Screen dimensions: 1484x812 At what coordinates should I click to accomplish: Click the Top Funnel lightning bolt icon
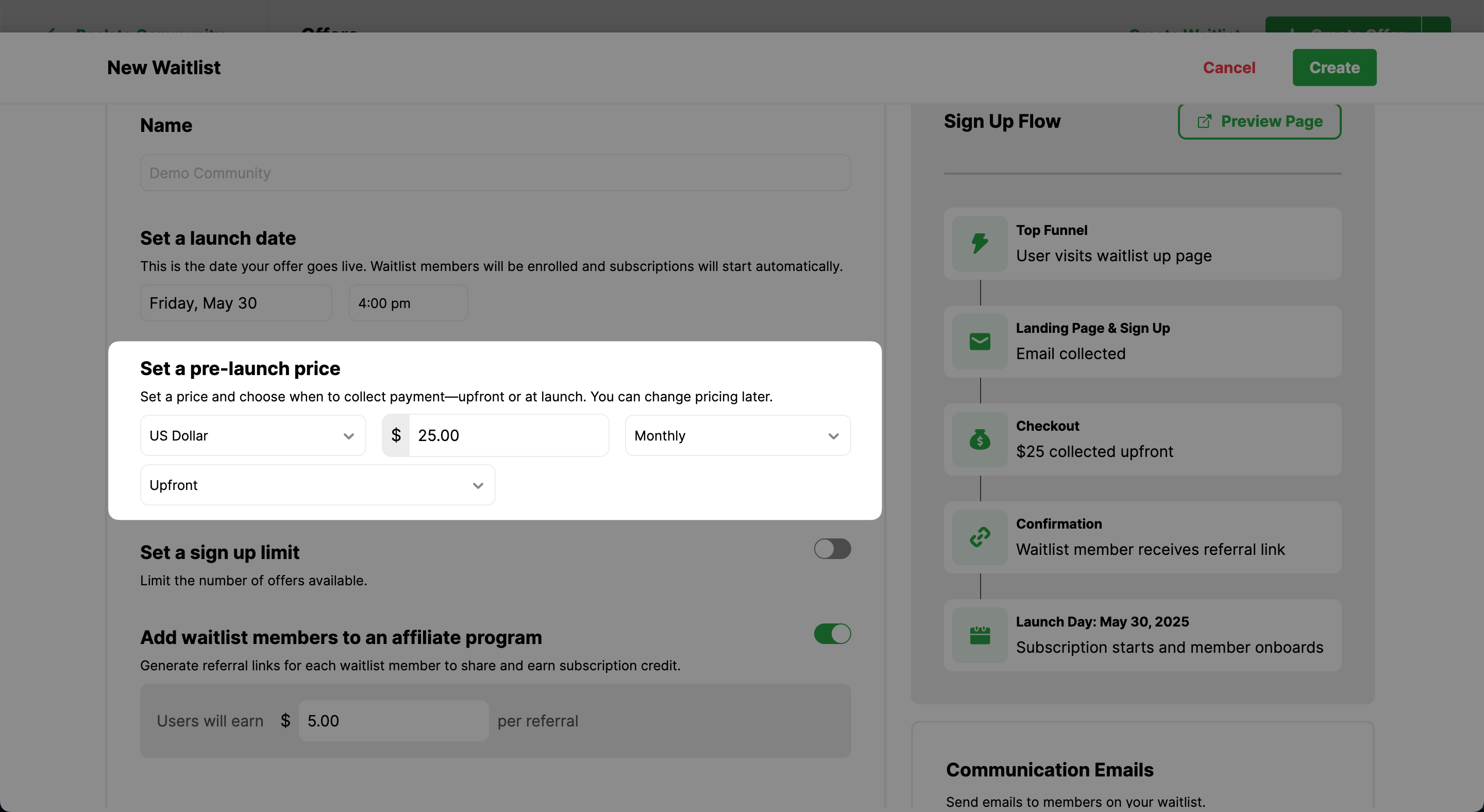980,244
